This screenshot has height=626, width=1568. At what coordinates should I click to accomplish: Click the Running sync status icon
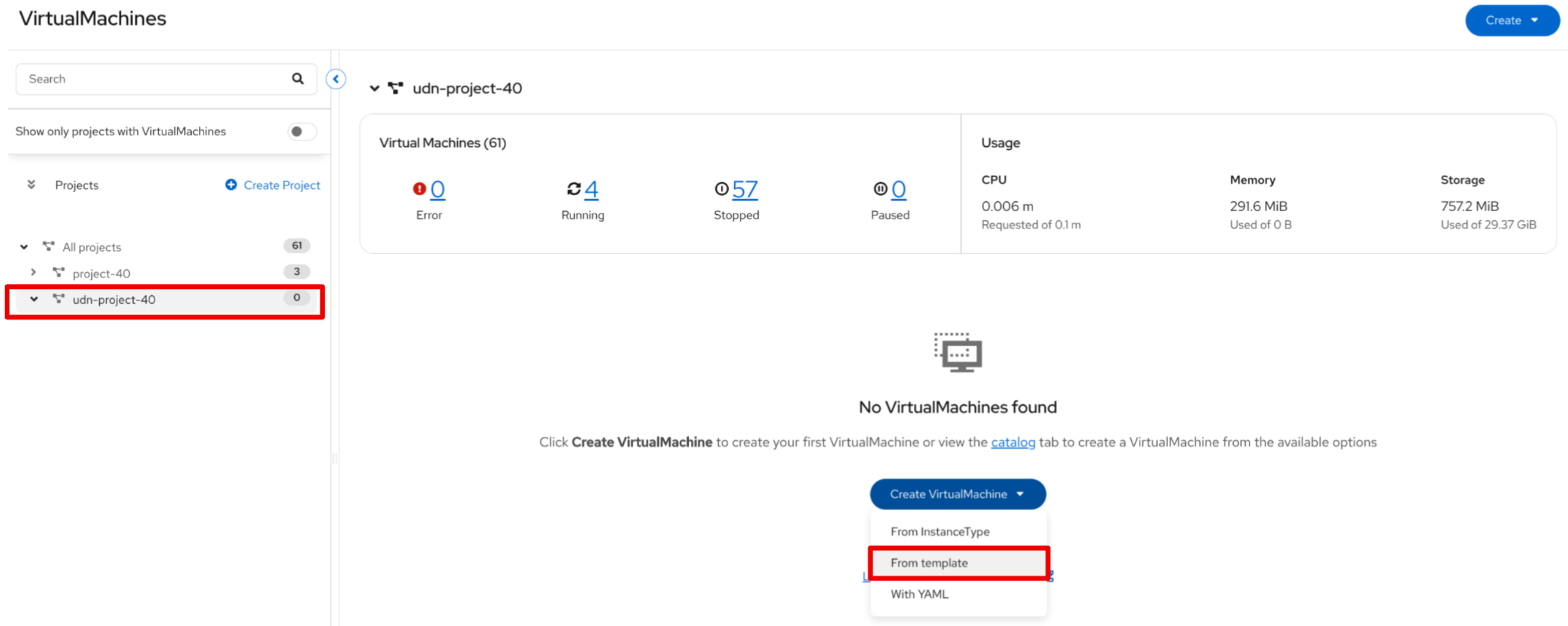click(574, 189)
